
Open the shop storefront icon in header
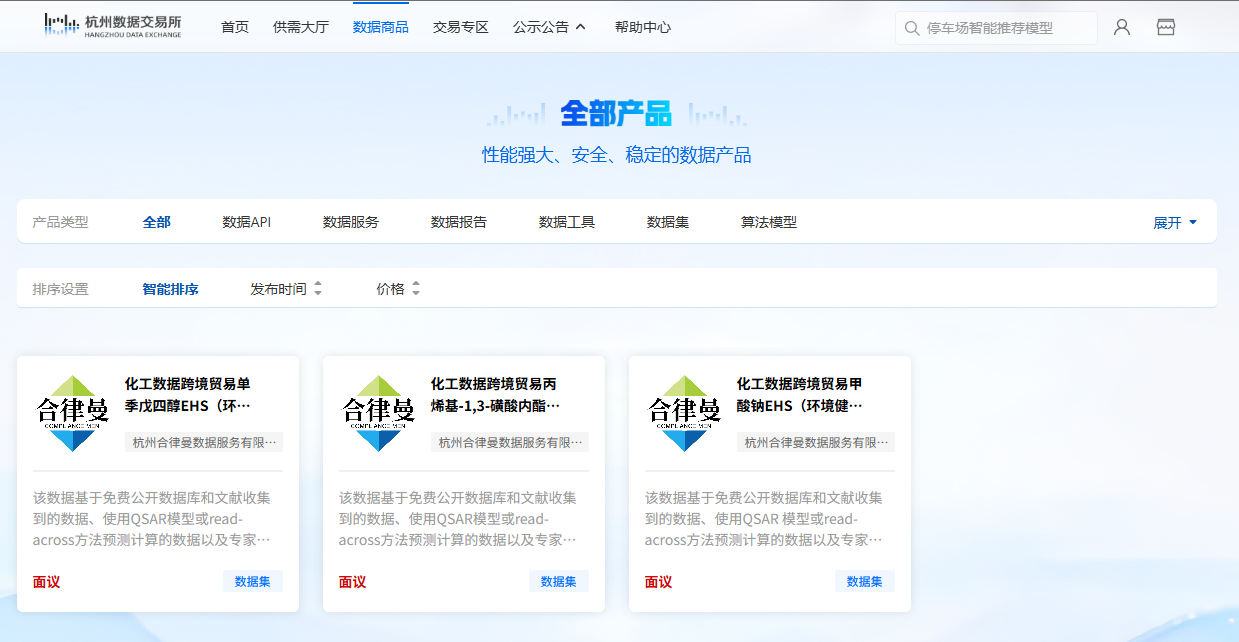point(1165,27)
